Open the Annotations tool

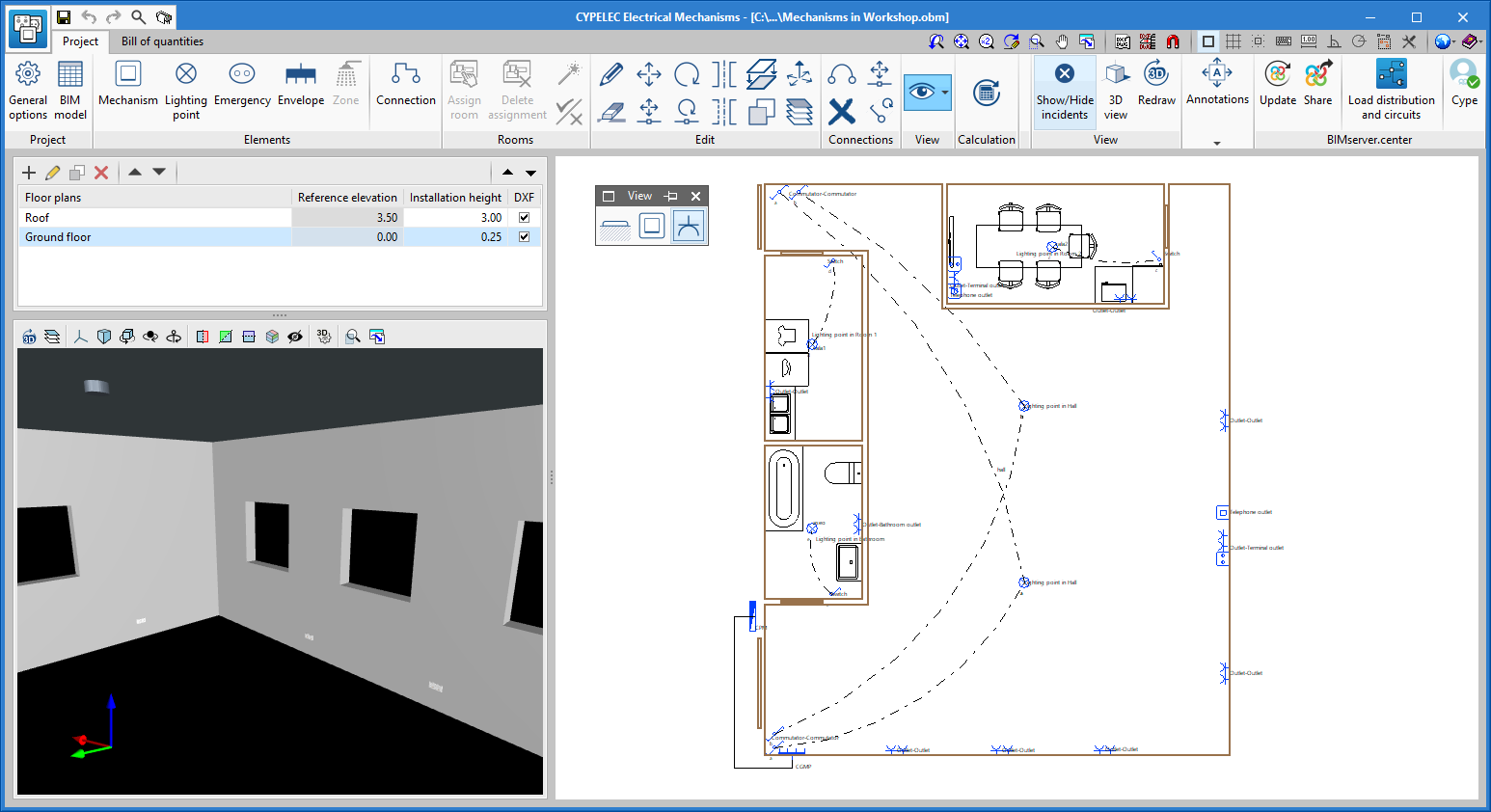coord(1217,83)
